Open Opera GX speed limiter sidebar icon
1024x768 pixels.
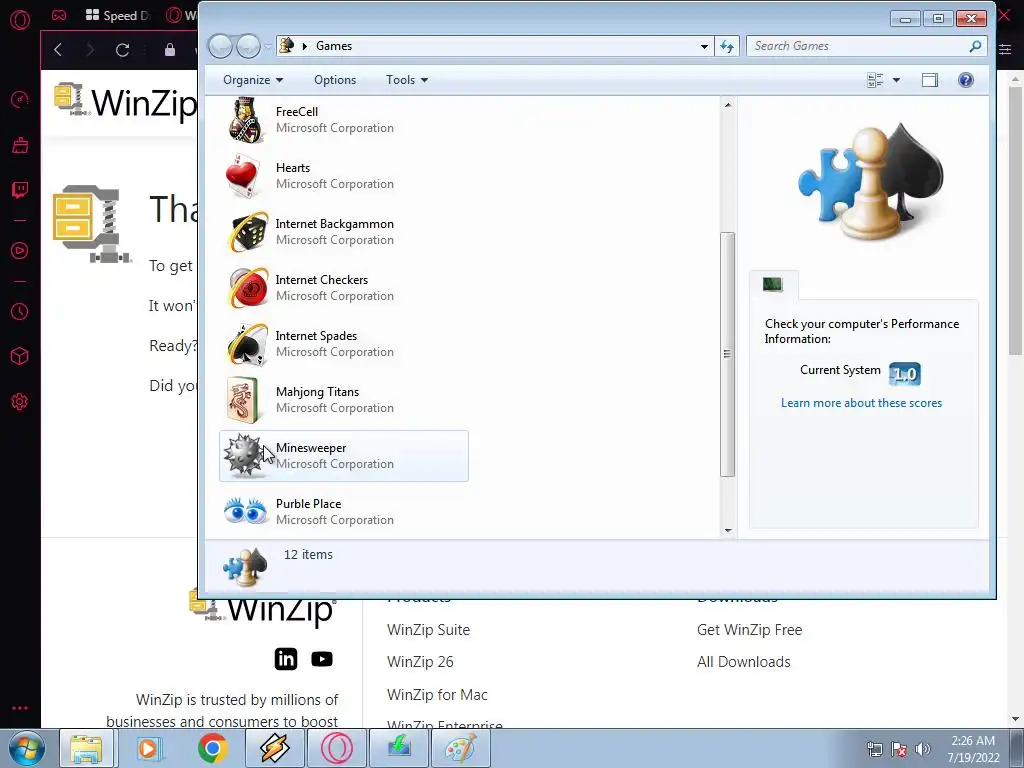coord(20,99)
